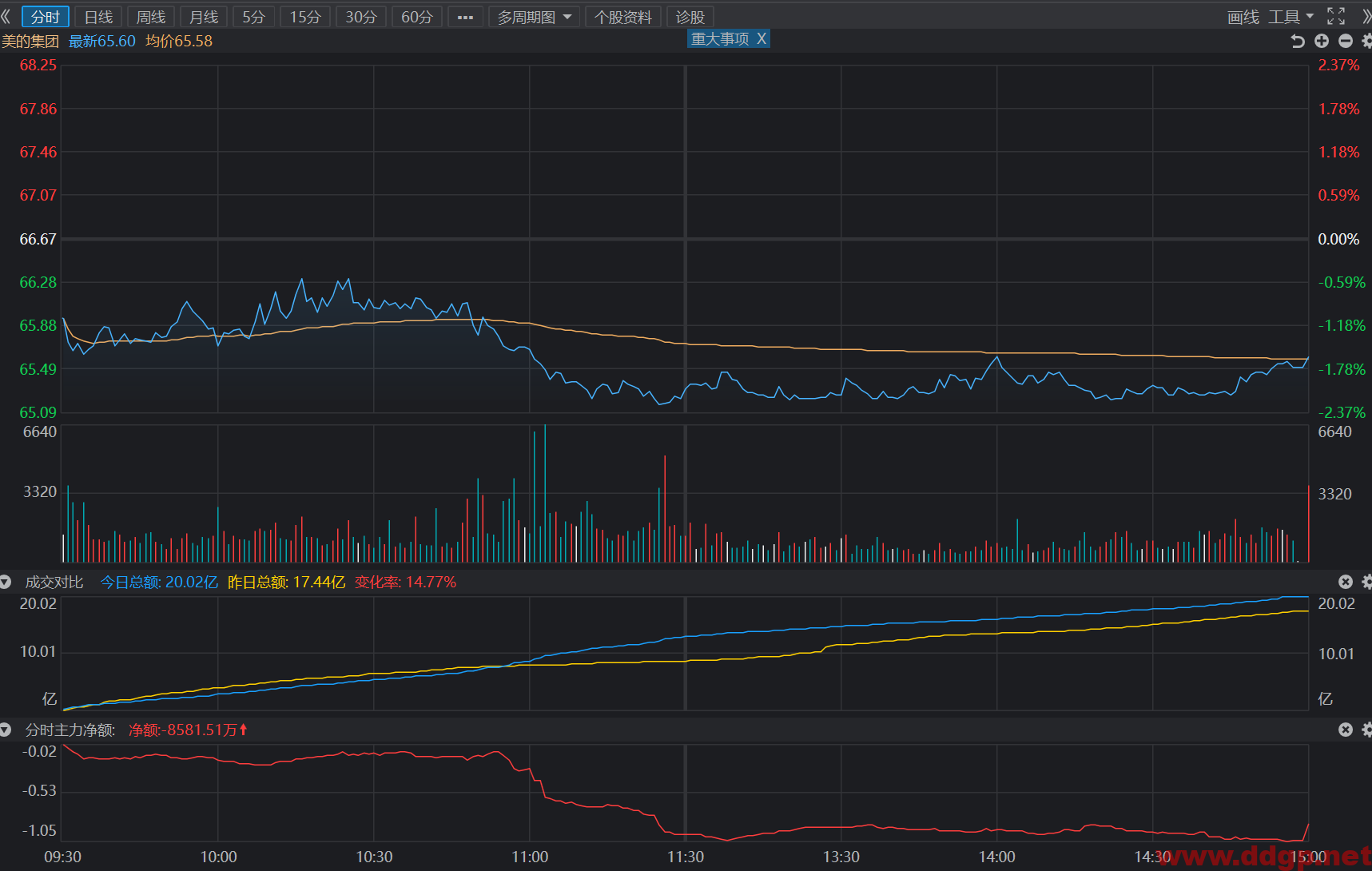Image resolution: width=1372 pixels, height=871 pixels.
Task: Click the 2.37% top percent axis label
Action: click(1338, 65)
